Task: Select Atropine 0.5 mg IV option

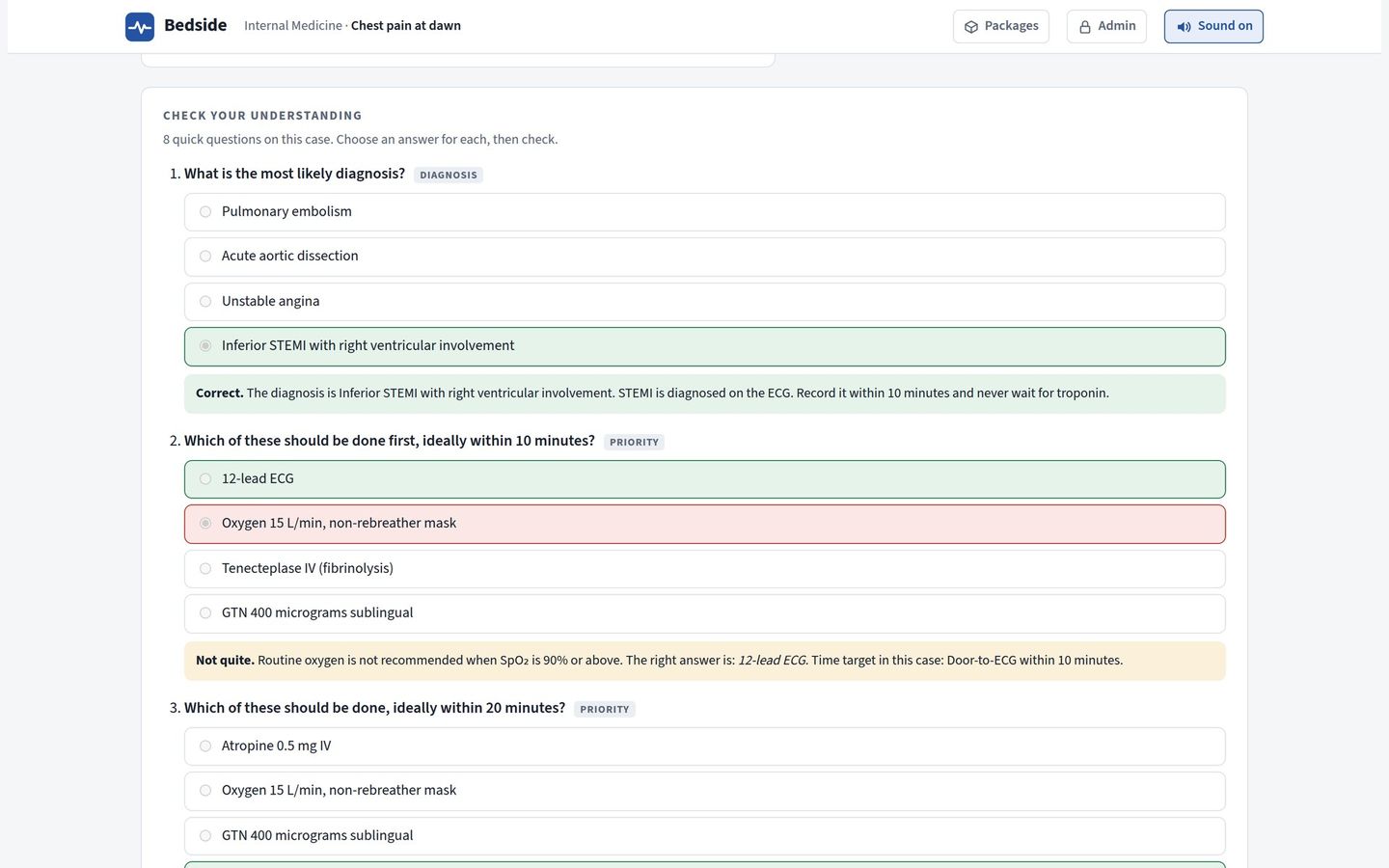Action: coord(705,746)
